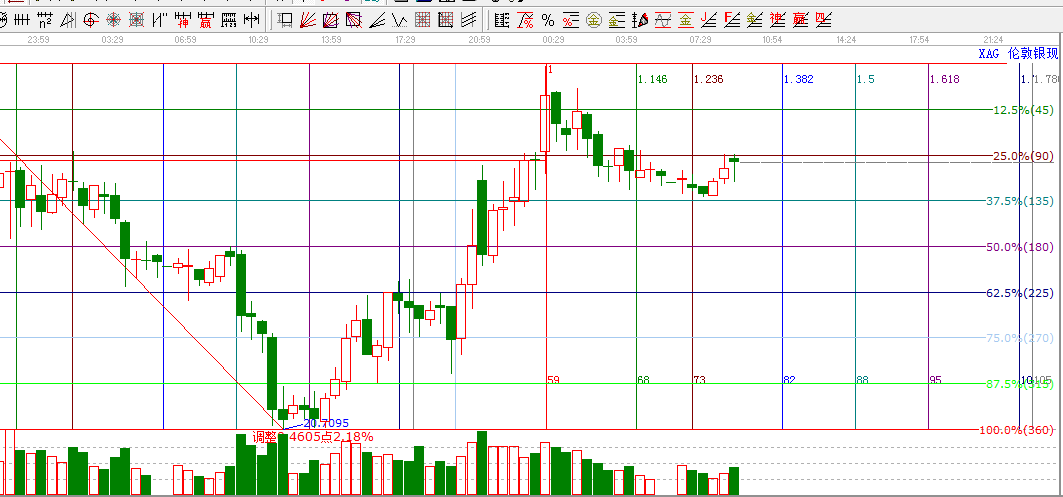Choose the three parallel channel lines tool

coord(468,20)
